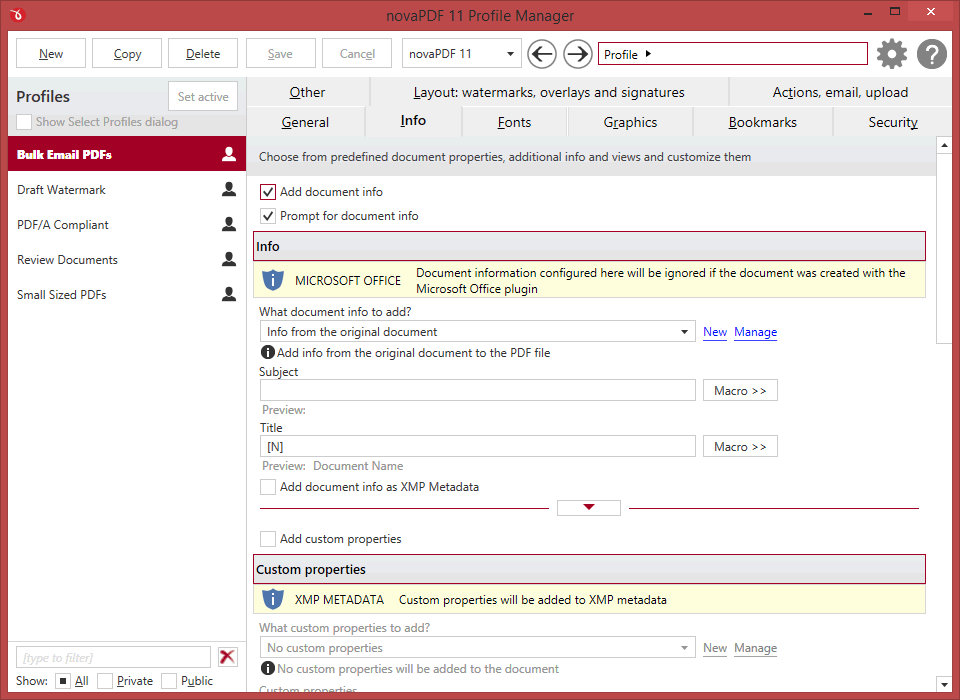Click the user icon beside Review Documents

229,259
